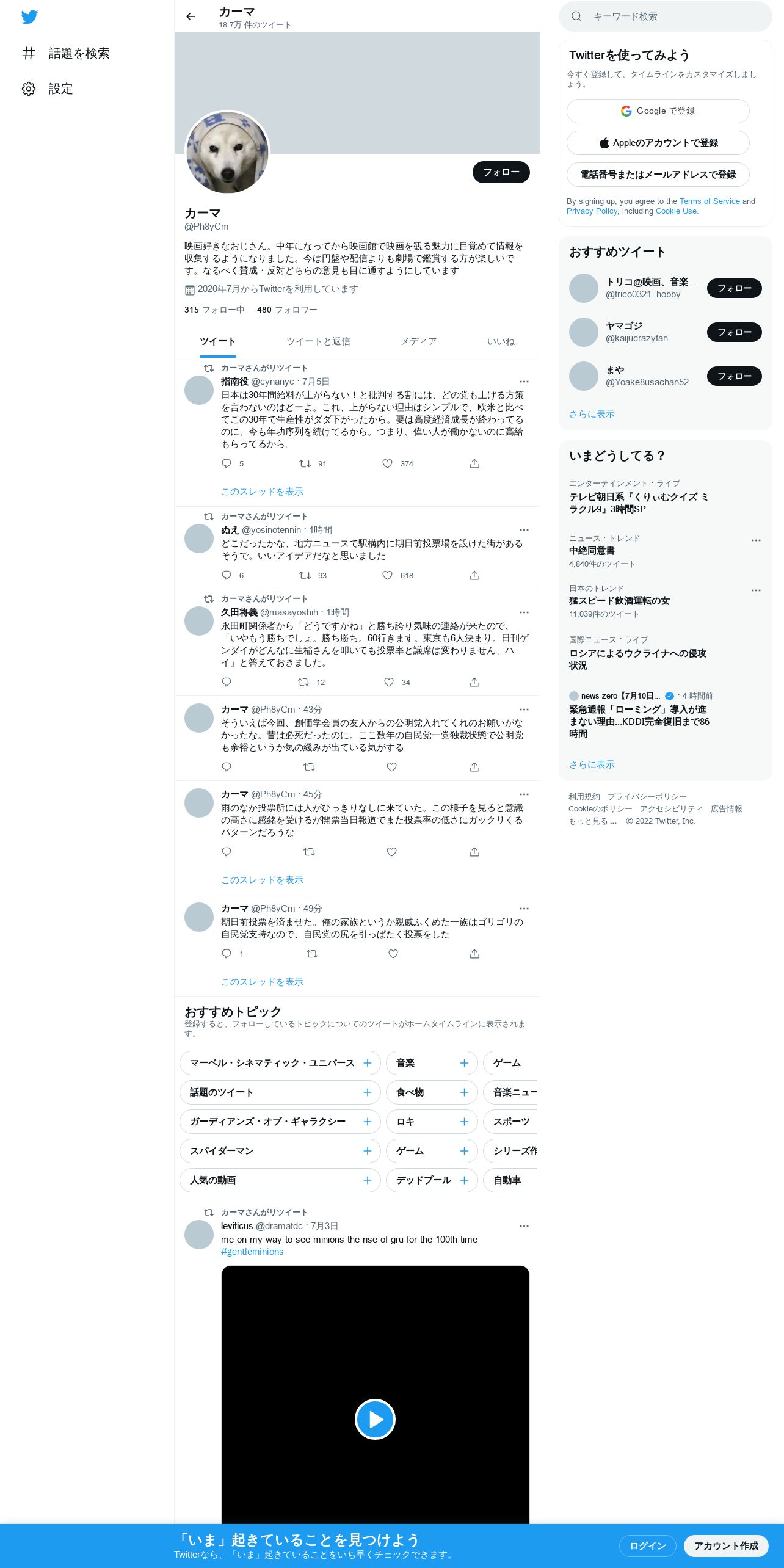Switch to メディア tab
Screen dimensions: 784x1568
pyautogui.click(x=418, y=341)
